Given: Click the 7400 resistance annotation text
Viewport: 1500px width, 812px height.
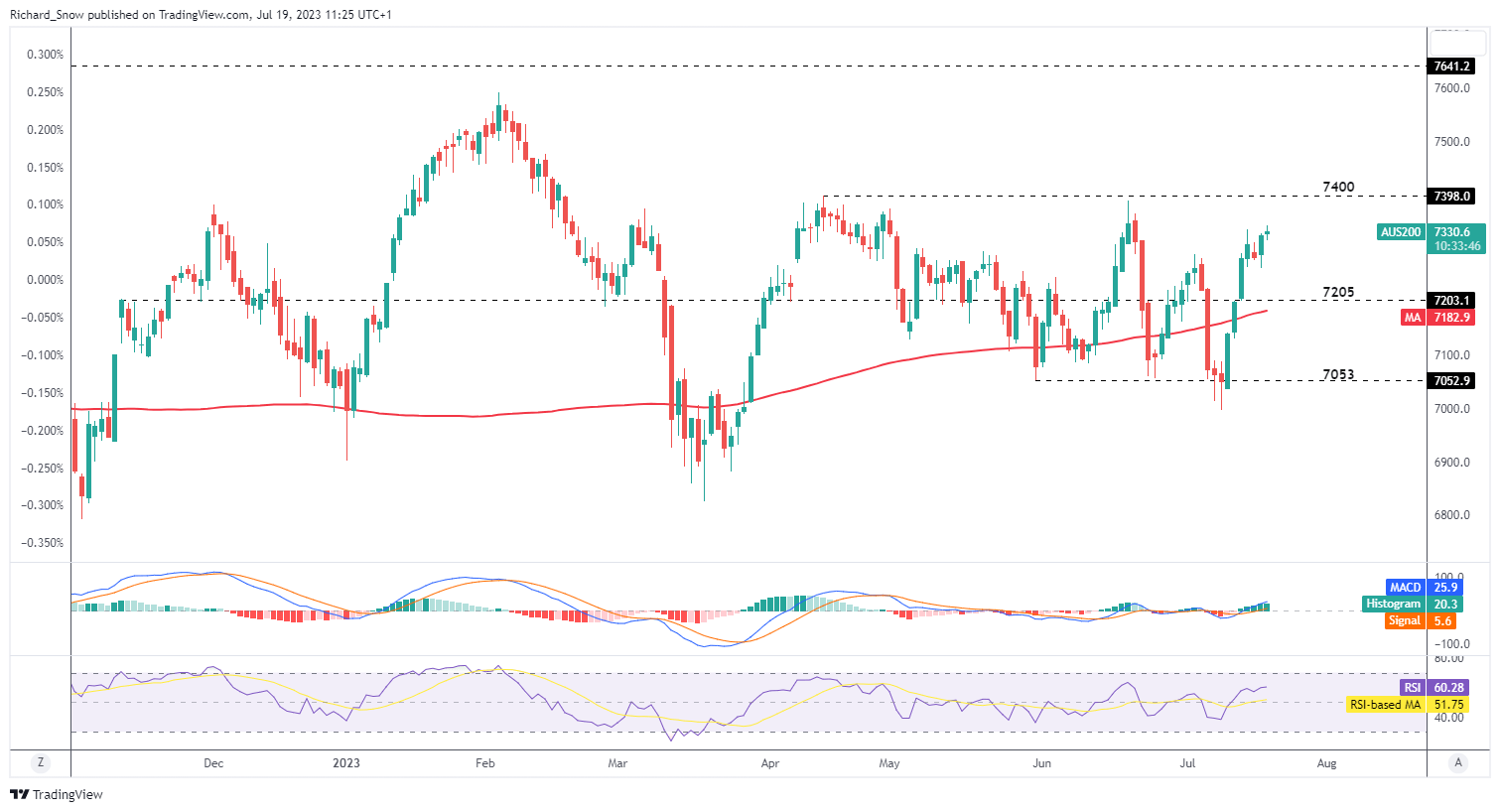Looking at the screenshot, I should (1338, 187).
